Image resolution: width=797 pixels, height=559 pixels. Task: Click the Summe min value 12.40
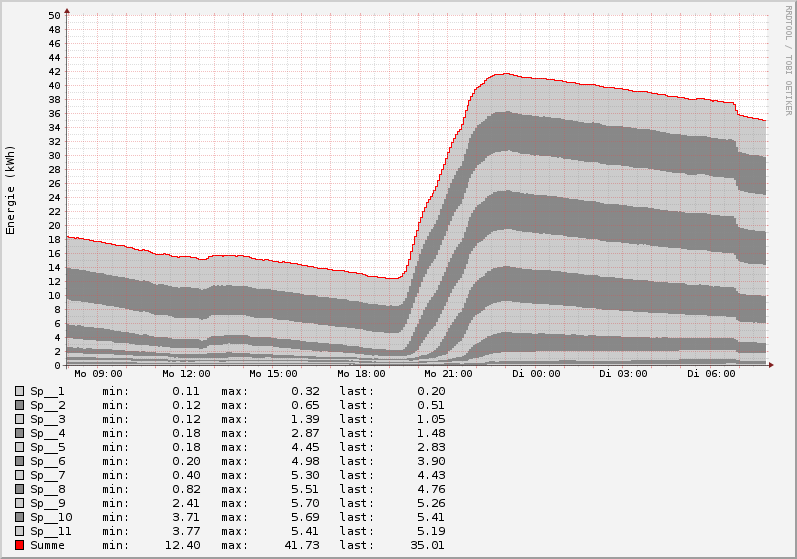pos(183,545)
